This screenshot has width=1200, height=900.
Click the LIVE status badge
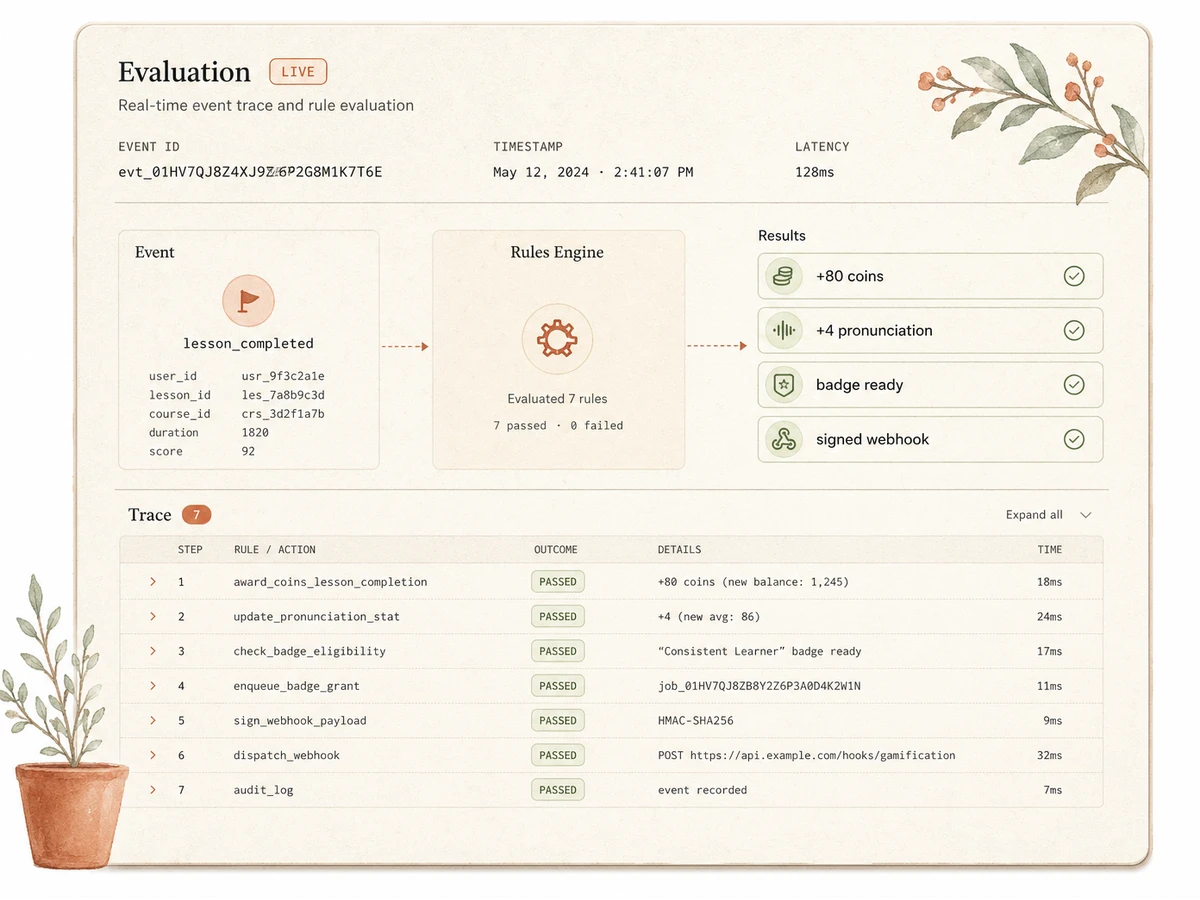pyautogui.click(x=298, y=72)
